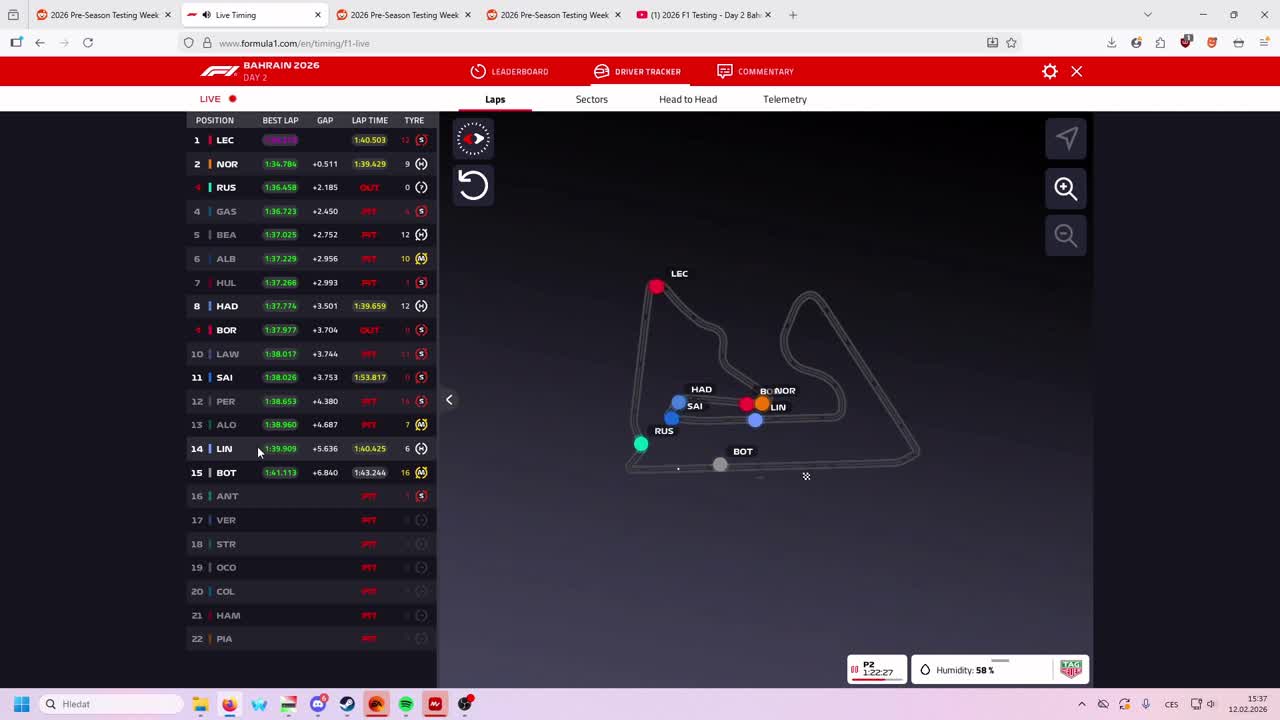The image size is (1280, 720).
Task: Select driver RUS in the timing list
Action: 311,187
